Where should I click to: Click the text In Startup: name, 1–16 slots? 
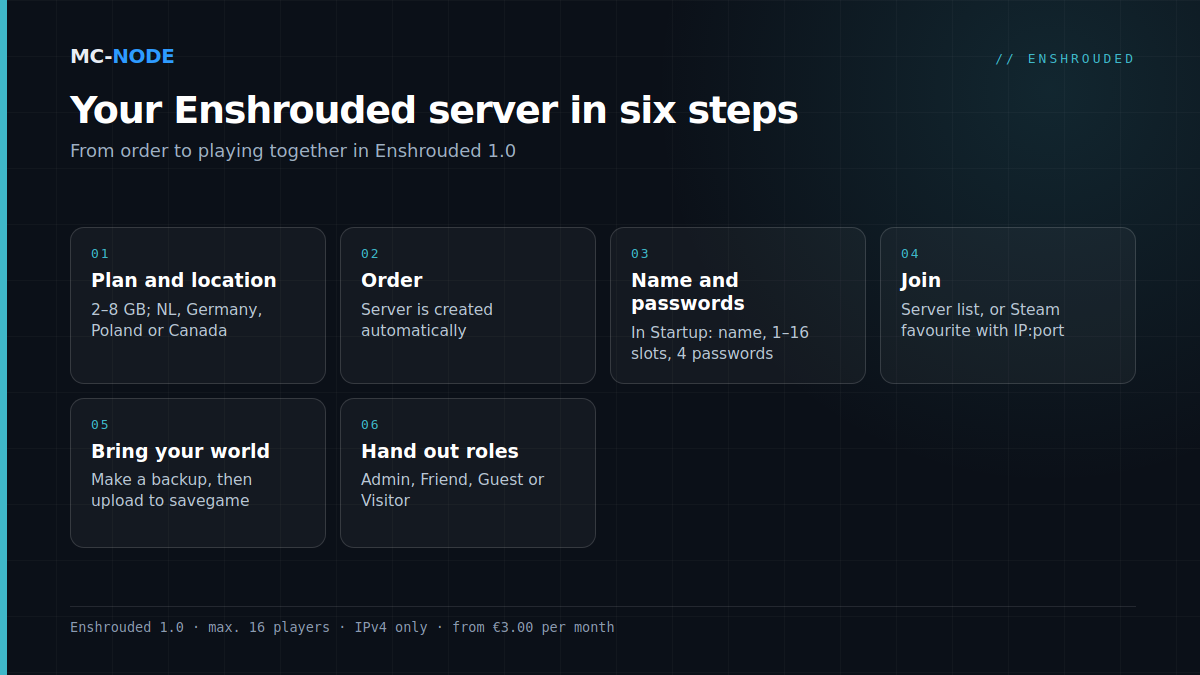point(720,343)
